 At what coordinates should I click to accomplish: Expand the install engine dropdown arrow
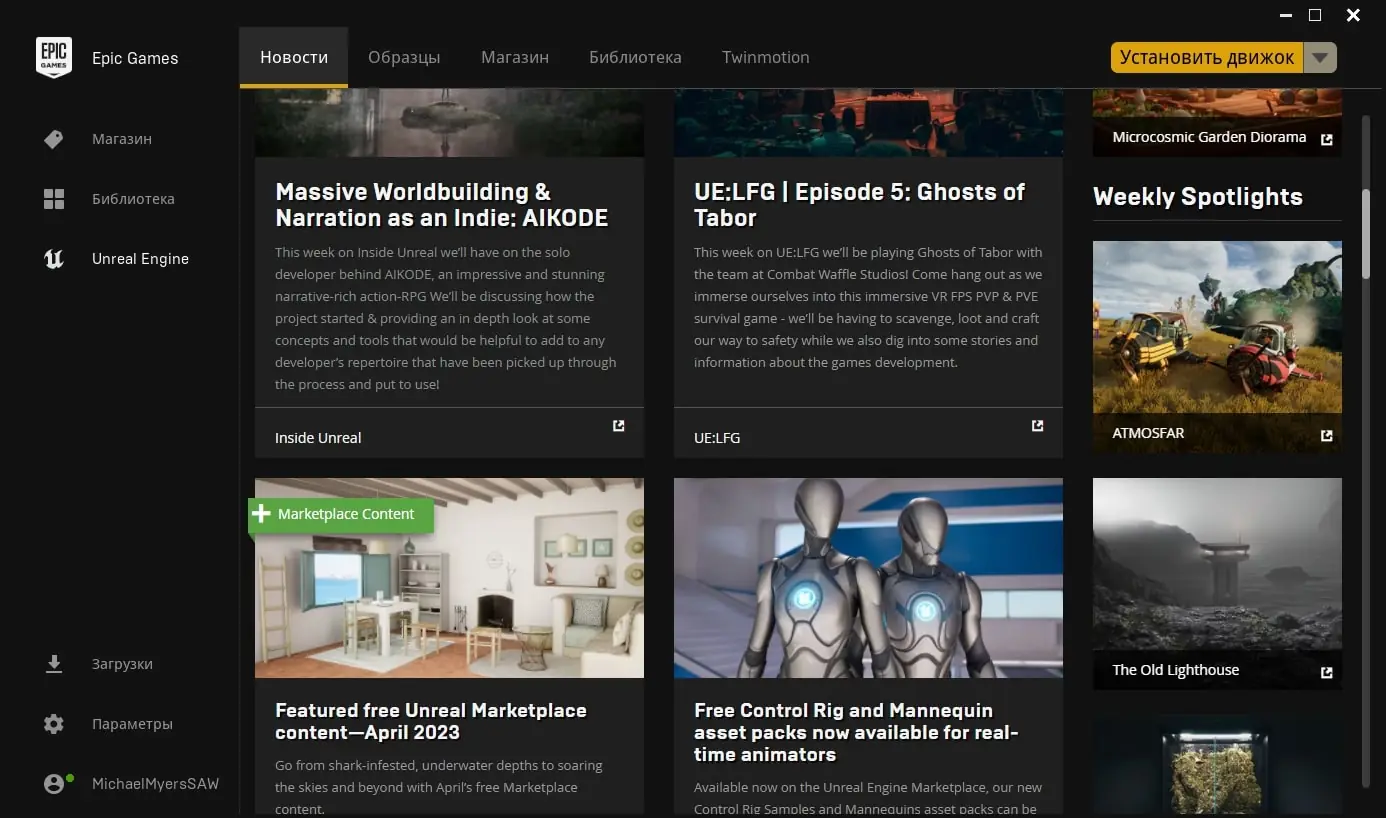pos(1320,58)
